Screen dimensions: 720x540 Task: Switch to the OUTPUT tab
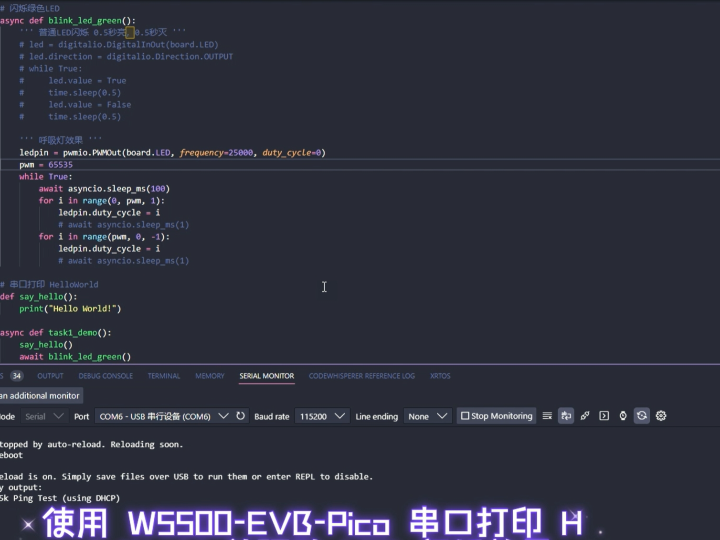tap(51, 376)
